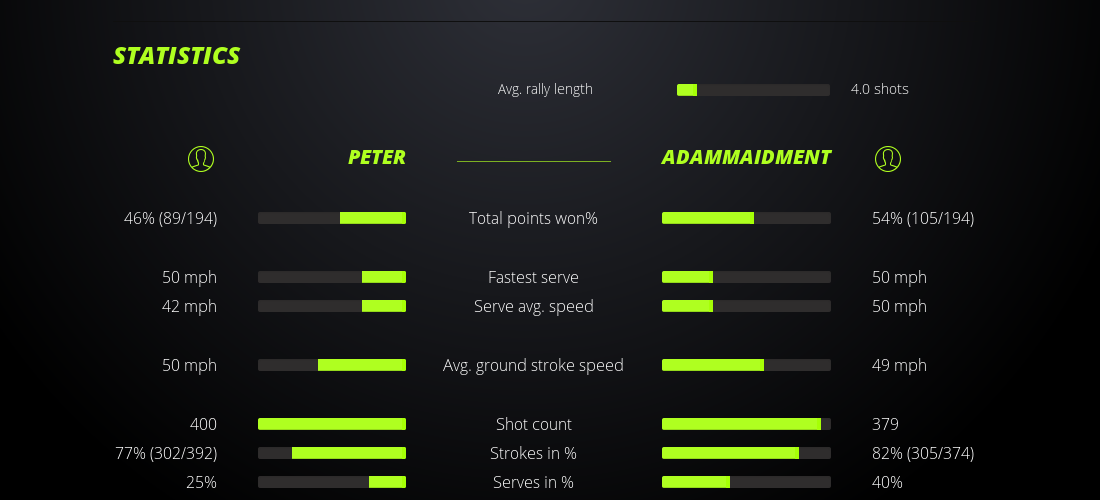The width and height of the screenshot is (1100, 500).
Task: Click the Total points won% label
Action: (533, 218)
